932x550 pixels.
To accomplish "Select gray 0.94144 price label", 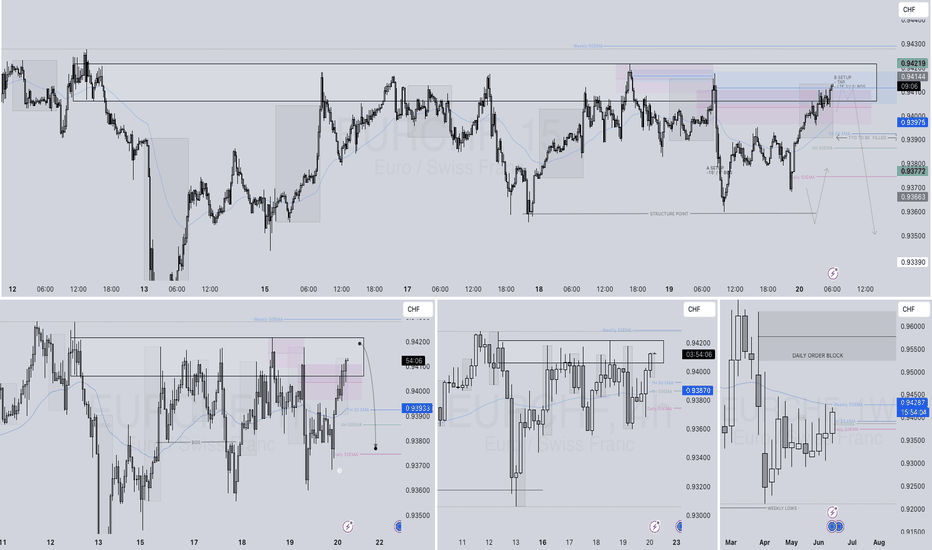I will coord(912,77).
